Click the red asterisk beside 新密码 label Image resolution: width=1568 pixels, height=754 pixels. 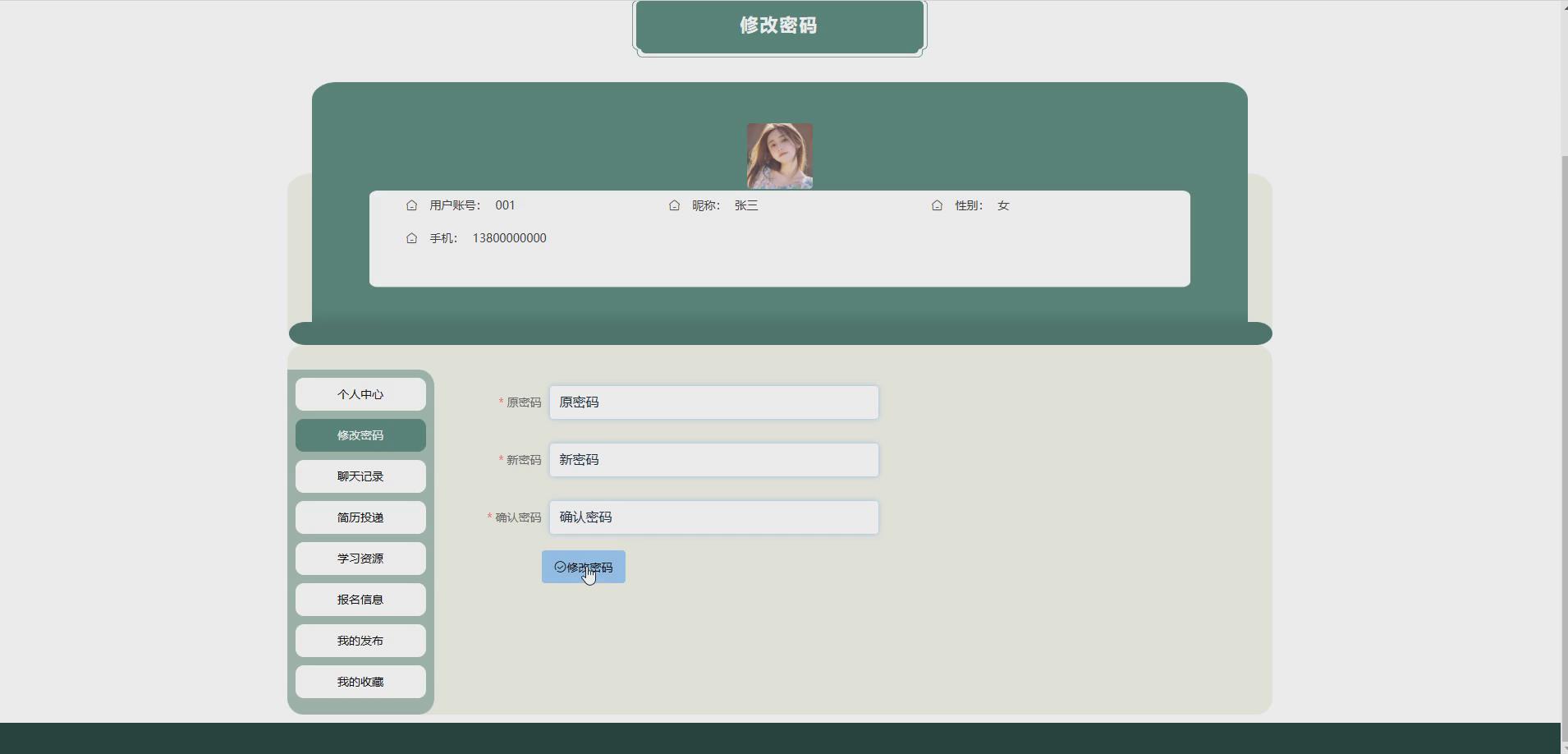pos(500,460)
